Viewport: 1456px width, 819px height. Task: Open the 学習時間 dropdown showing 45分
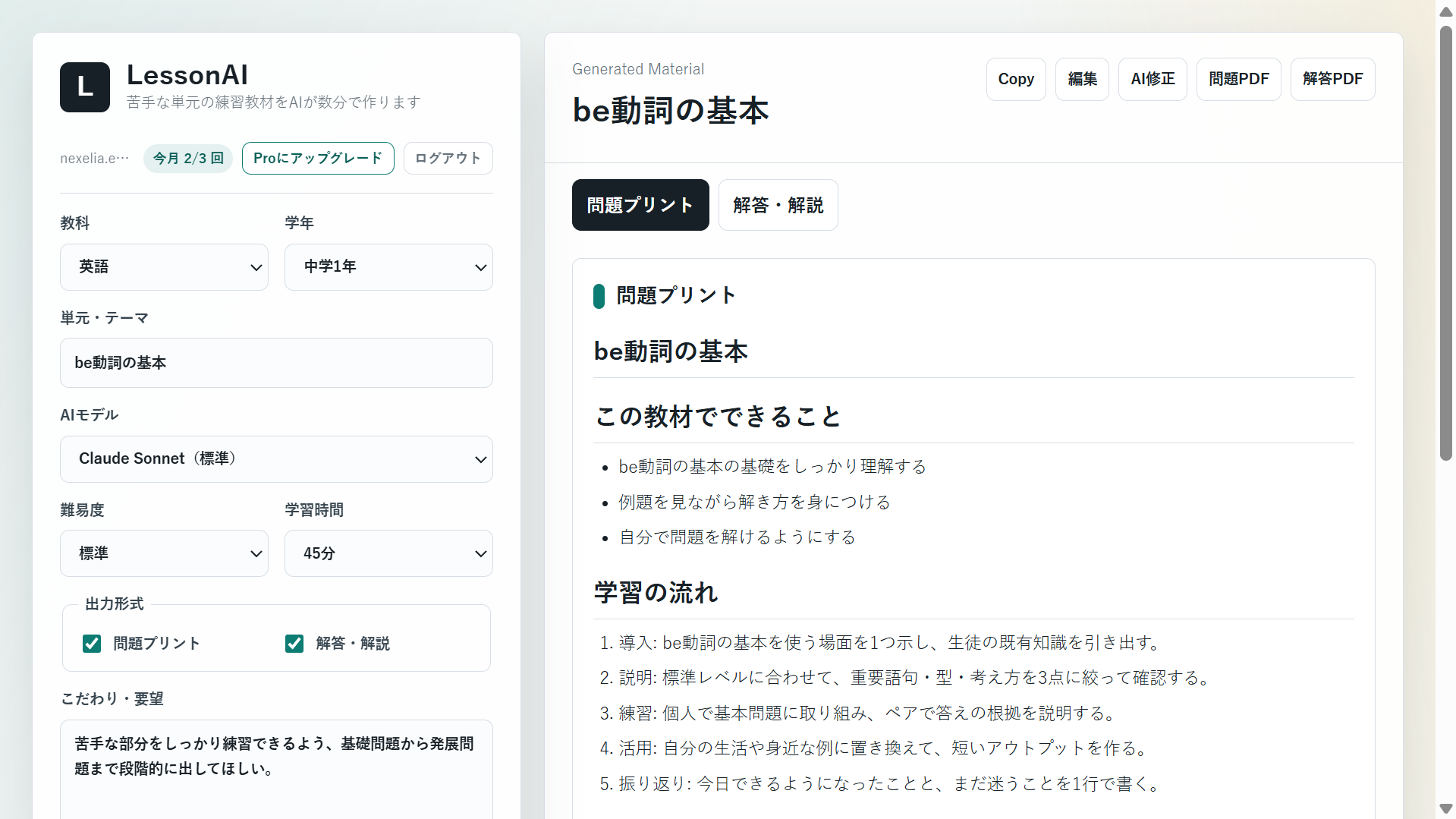(x=388, y=553)
